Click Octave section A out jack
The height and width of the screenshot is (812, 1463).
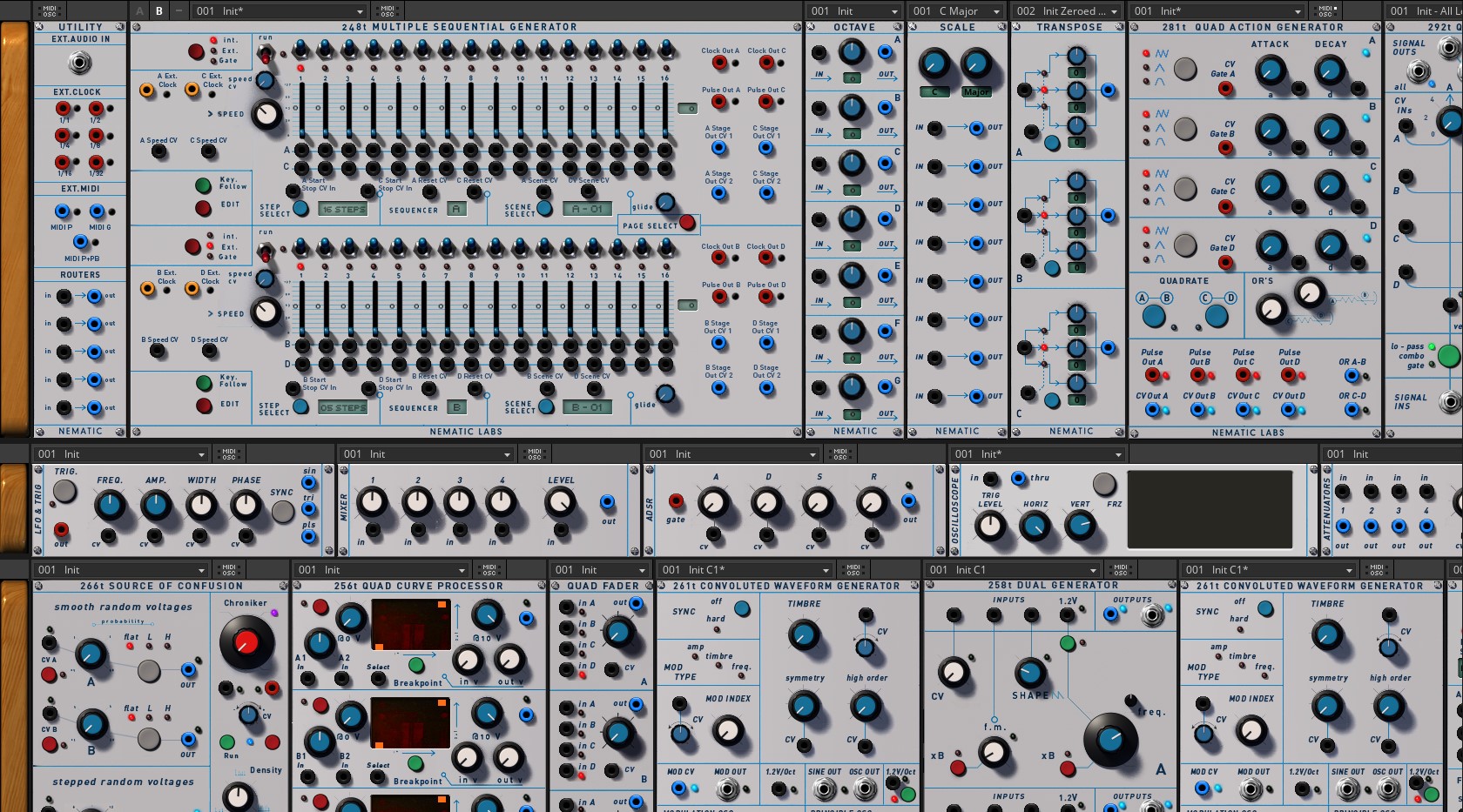[x=886, y=52]
